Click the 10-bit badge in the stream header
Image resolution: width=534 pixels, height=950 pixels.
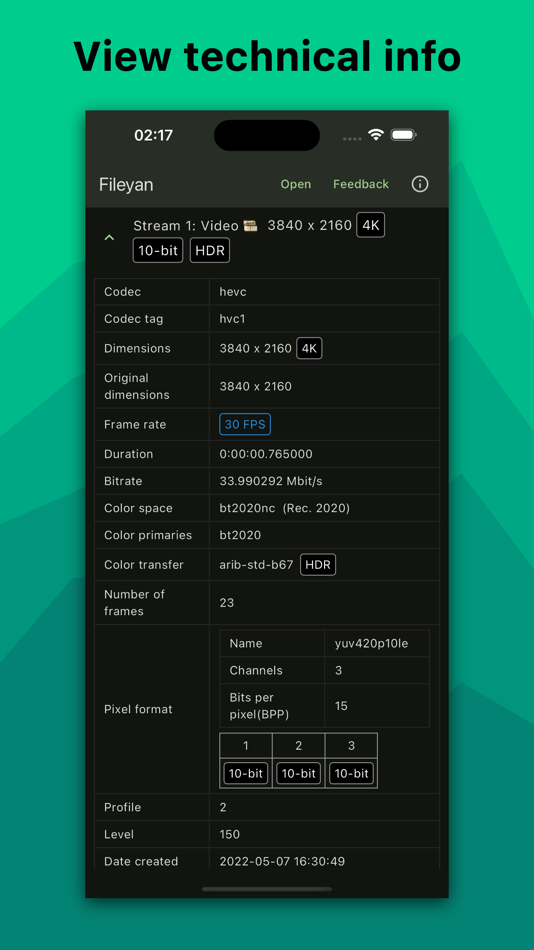pos(158,250)
